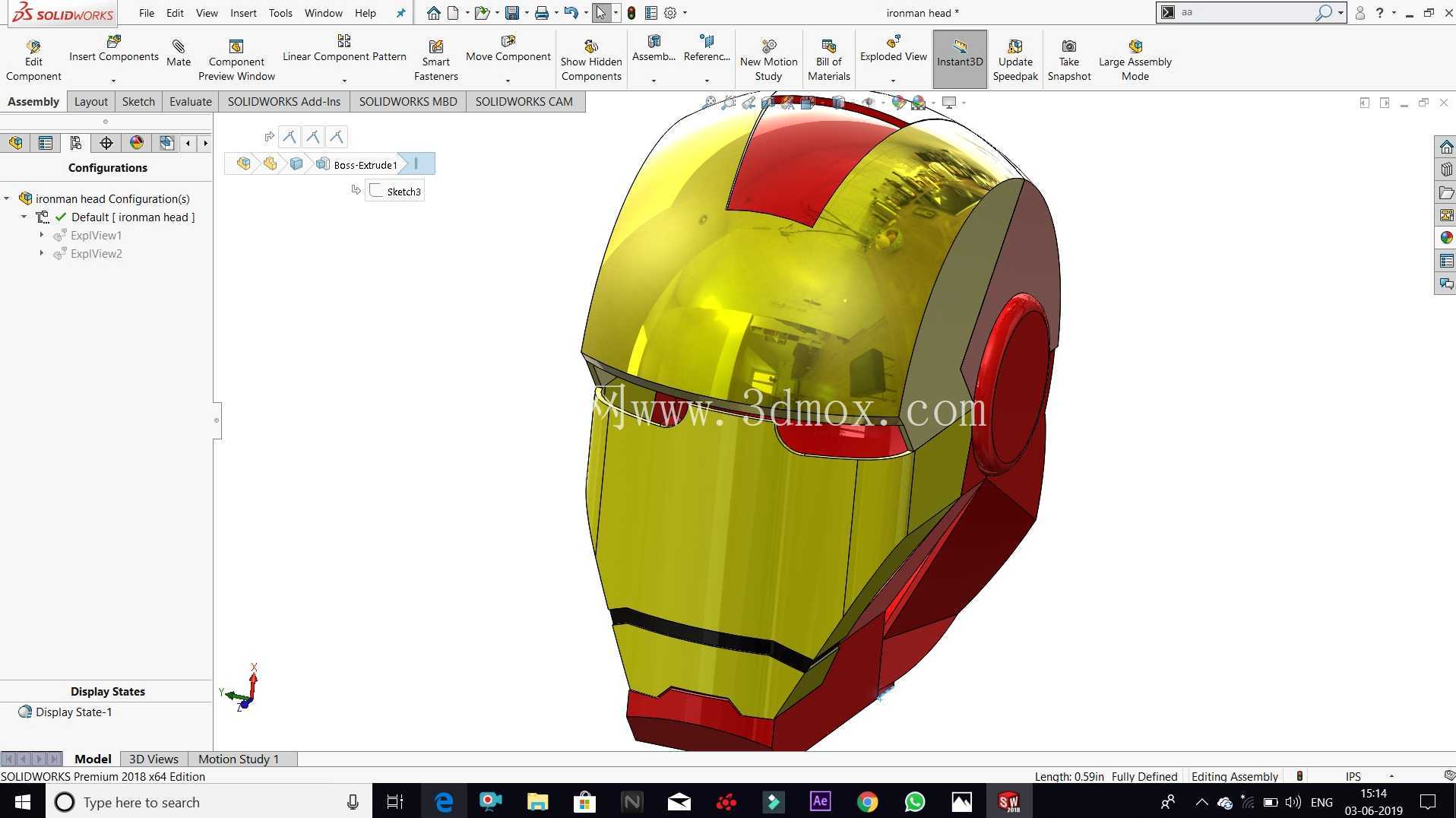1456x818 pixels.
Task: Switch to the SOLIDWORKS CAM tab
Action: 524,101
